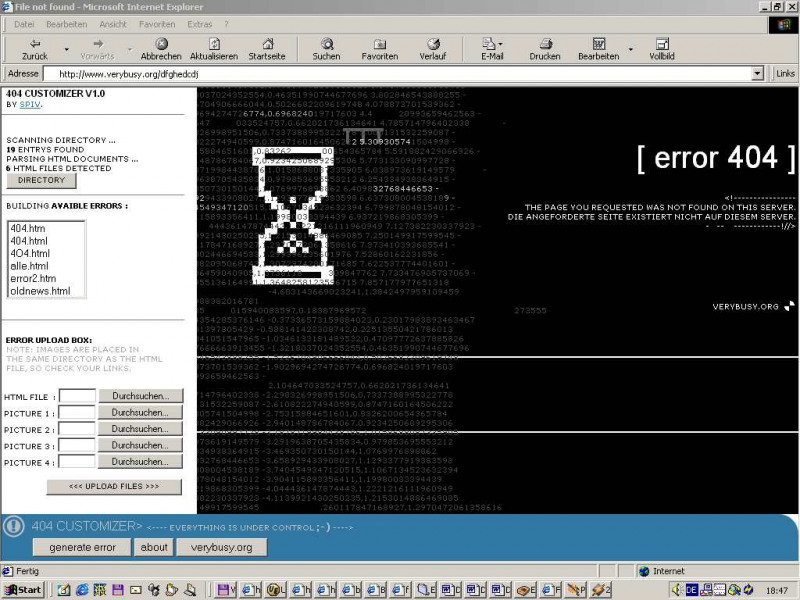Open the Windows Start button
The image size is (800, 600).
[22, 590]
